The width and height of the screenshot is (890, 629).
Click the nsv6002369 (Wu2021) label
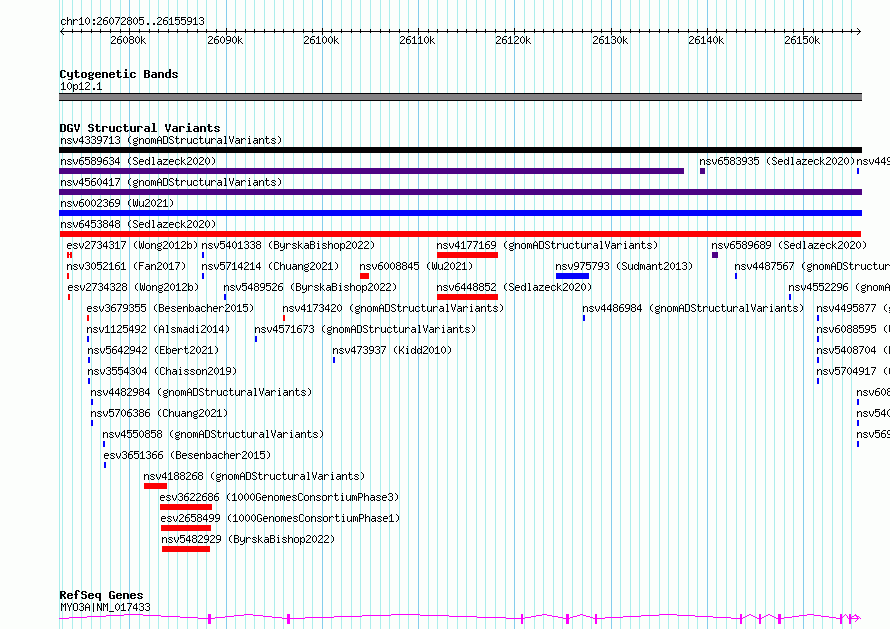pyautogui.click(x=117, y=203)
